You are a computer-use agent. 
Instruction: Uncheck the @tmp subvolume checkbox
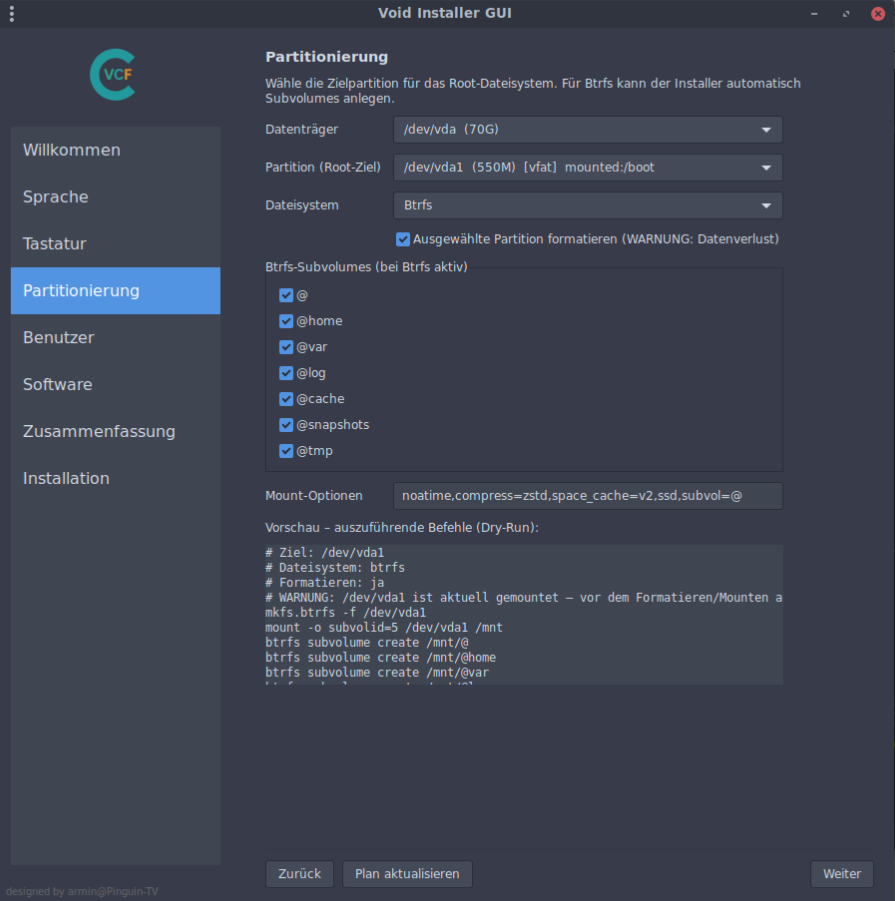tap(286, 451)
